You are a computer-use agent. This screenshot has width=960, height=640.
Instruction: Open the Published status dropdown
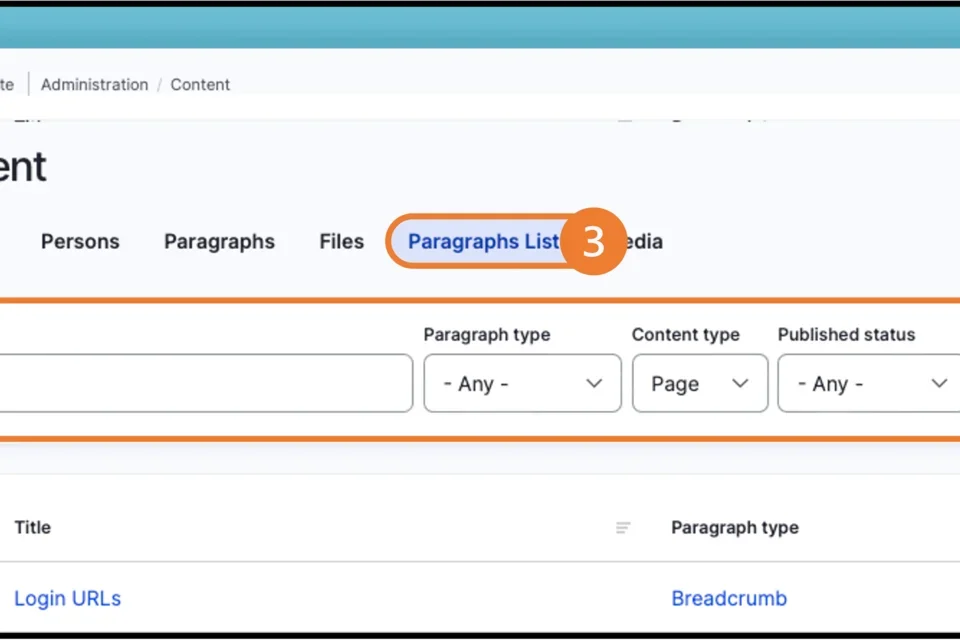[x=866, y=383]
